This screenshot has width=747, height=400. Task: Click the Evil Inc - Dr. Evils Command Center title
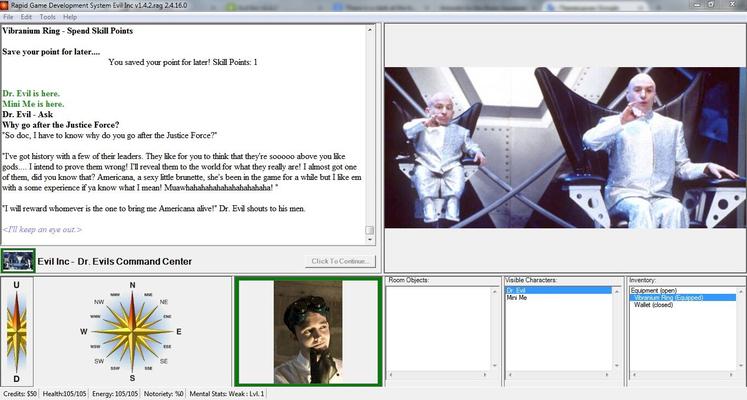(x=115, y=261)
